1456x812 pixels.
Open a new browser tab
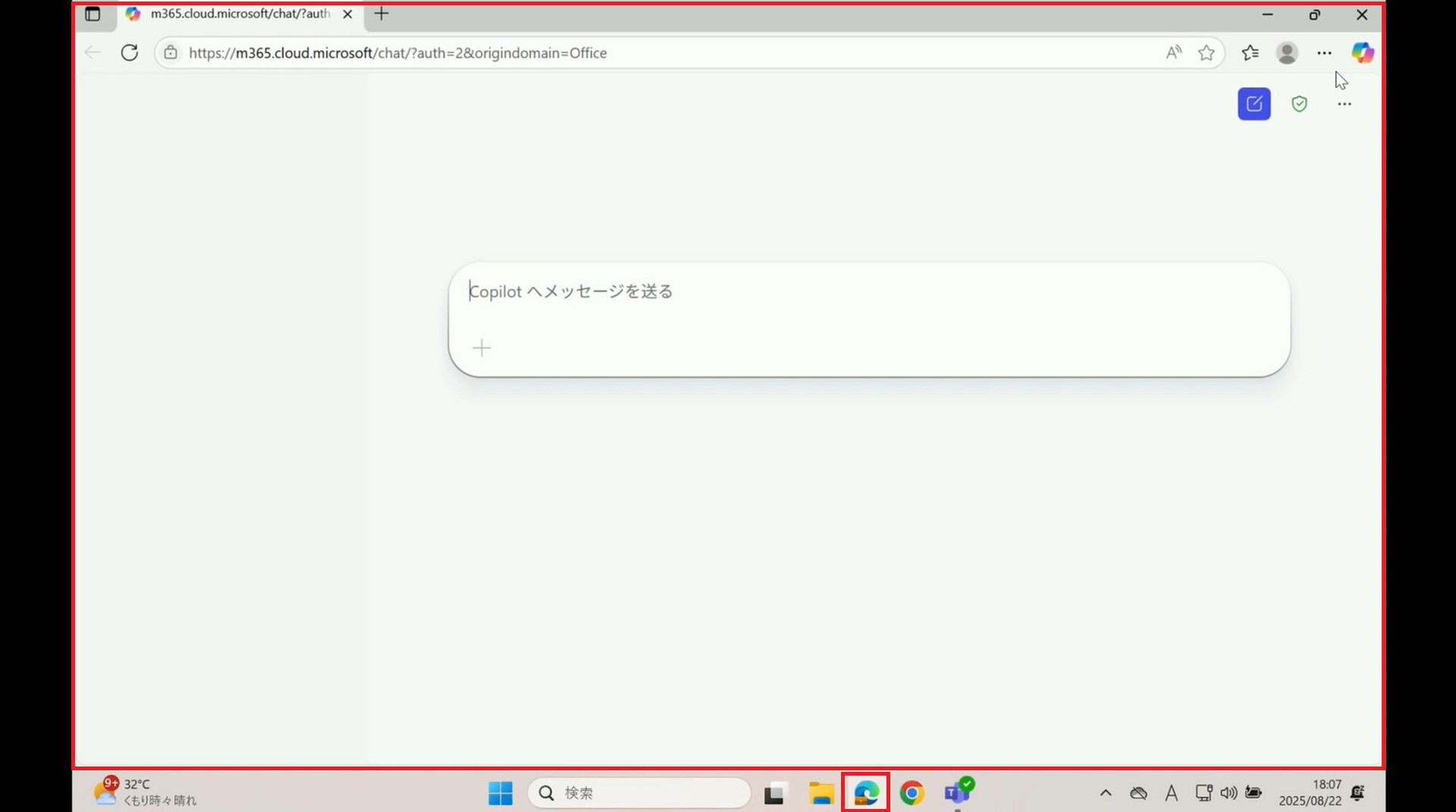click(381, 14)
